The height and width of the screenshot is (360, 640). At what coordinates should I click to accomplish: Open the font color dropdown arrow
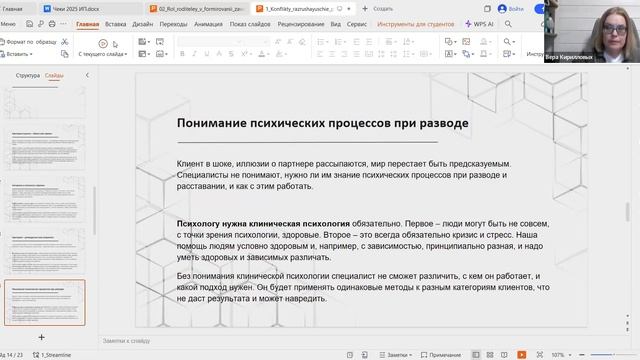(268, 54)
